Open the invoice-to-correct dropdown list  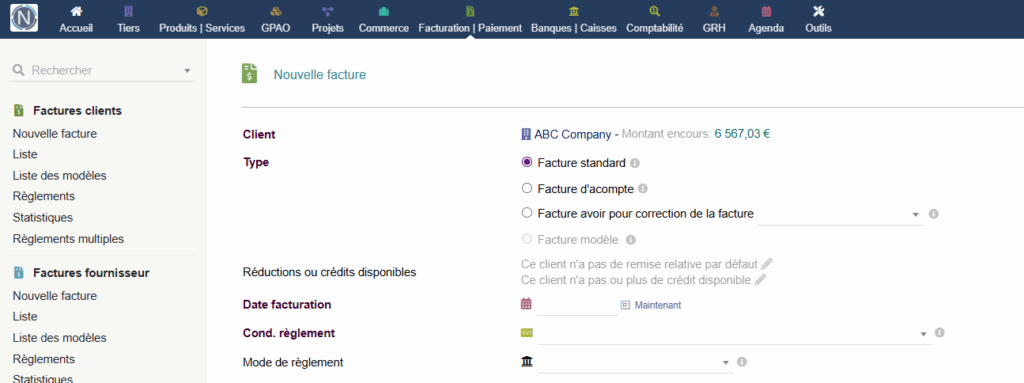coord(840,214)
